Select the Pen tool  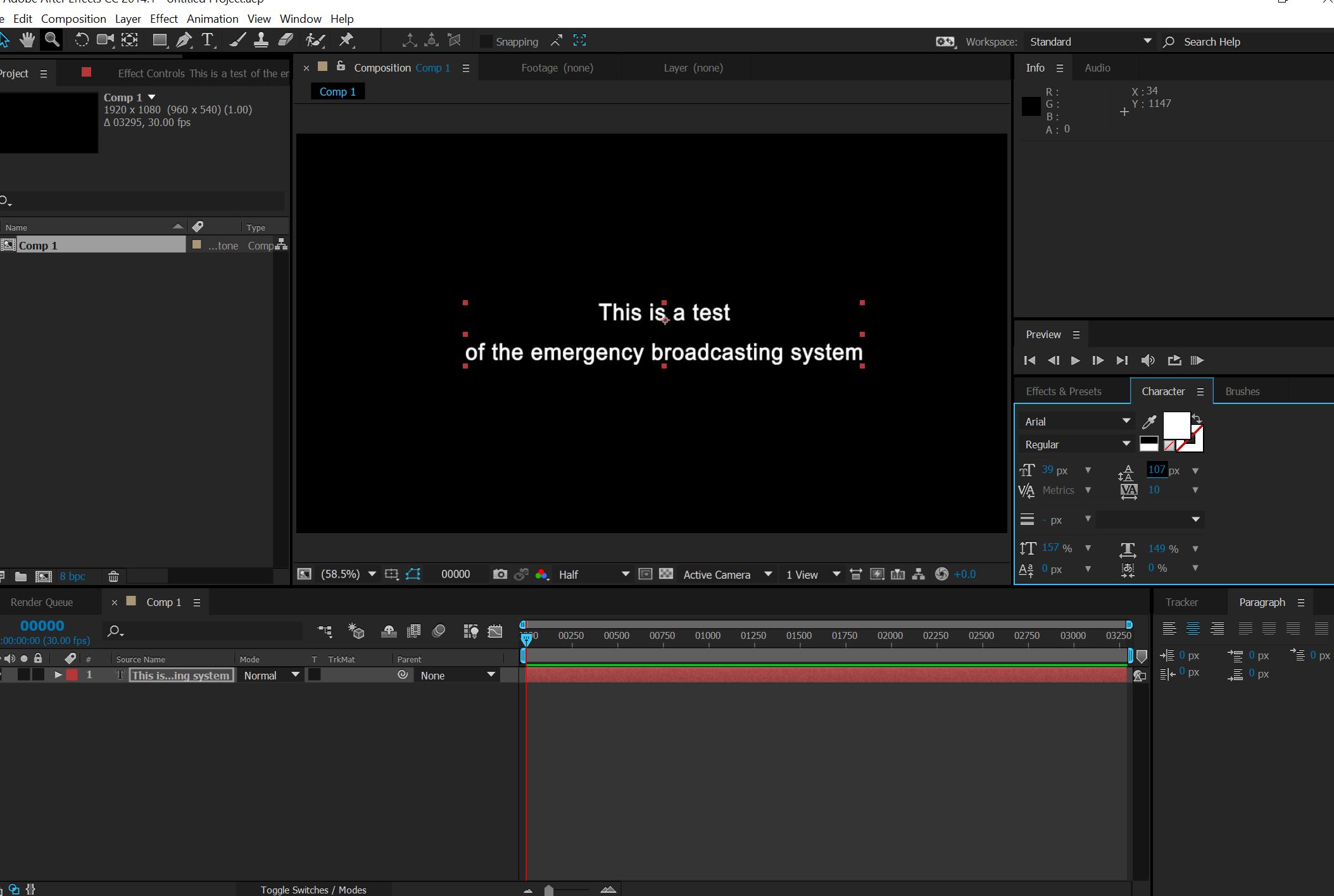(184, 41)
